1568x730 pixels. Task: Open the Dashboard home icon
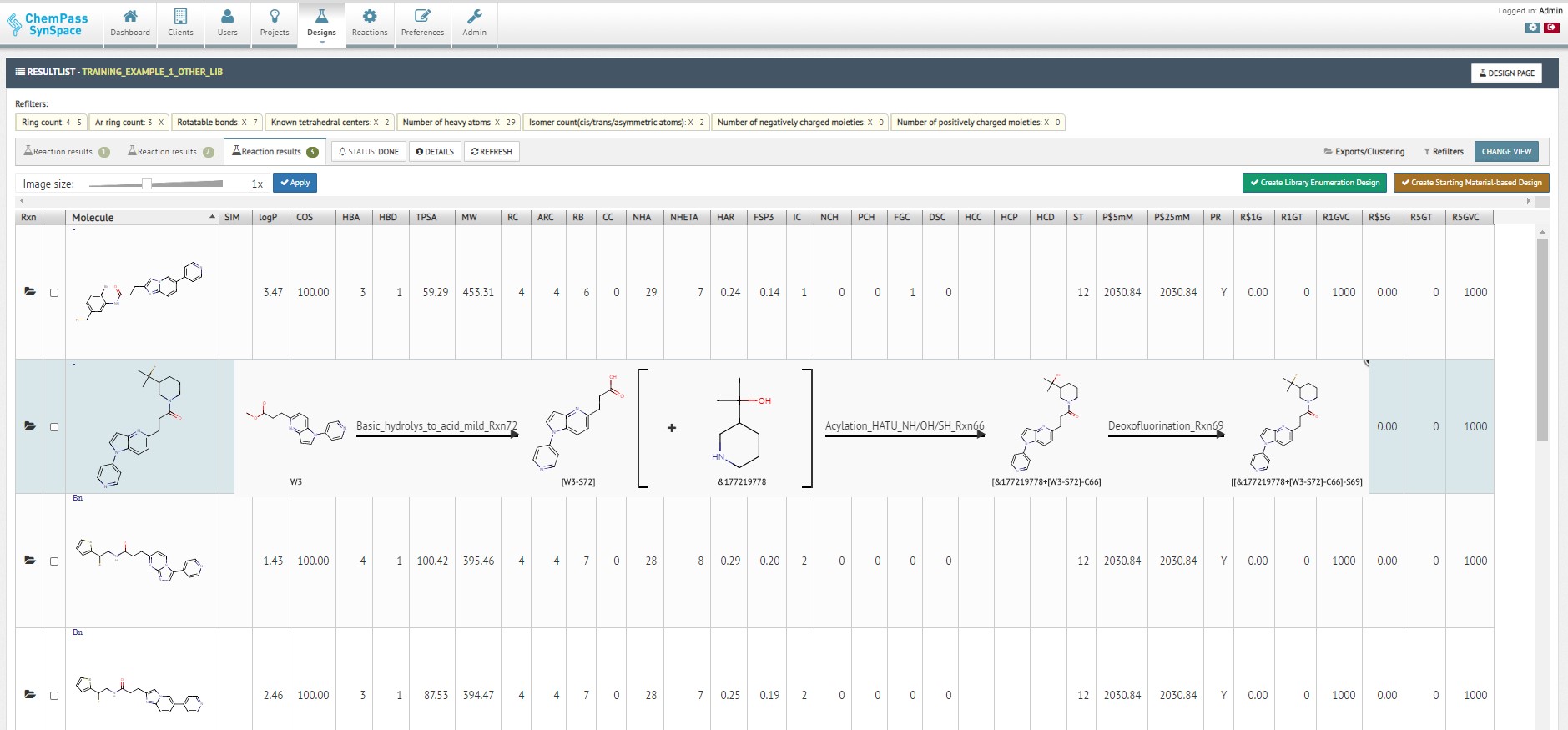pos(130,17)
